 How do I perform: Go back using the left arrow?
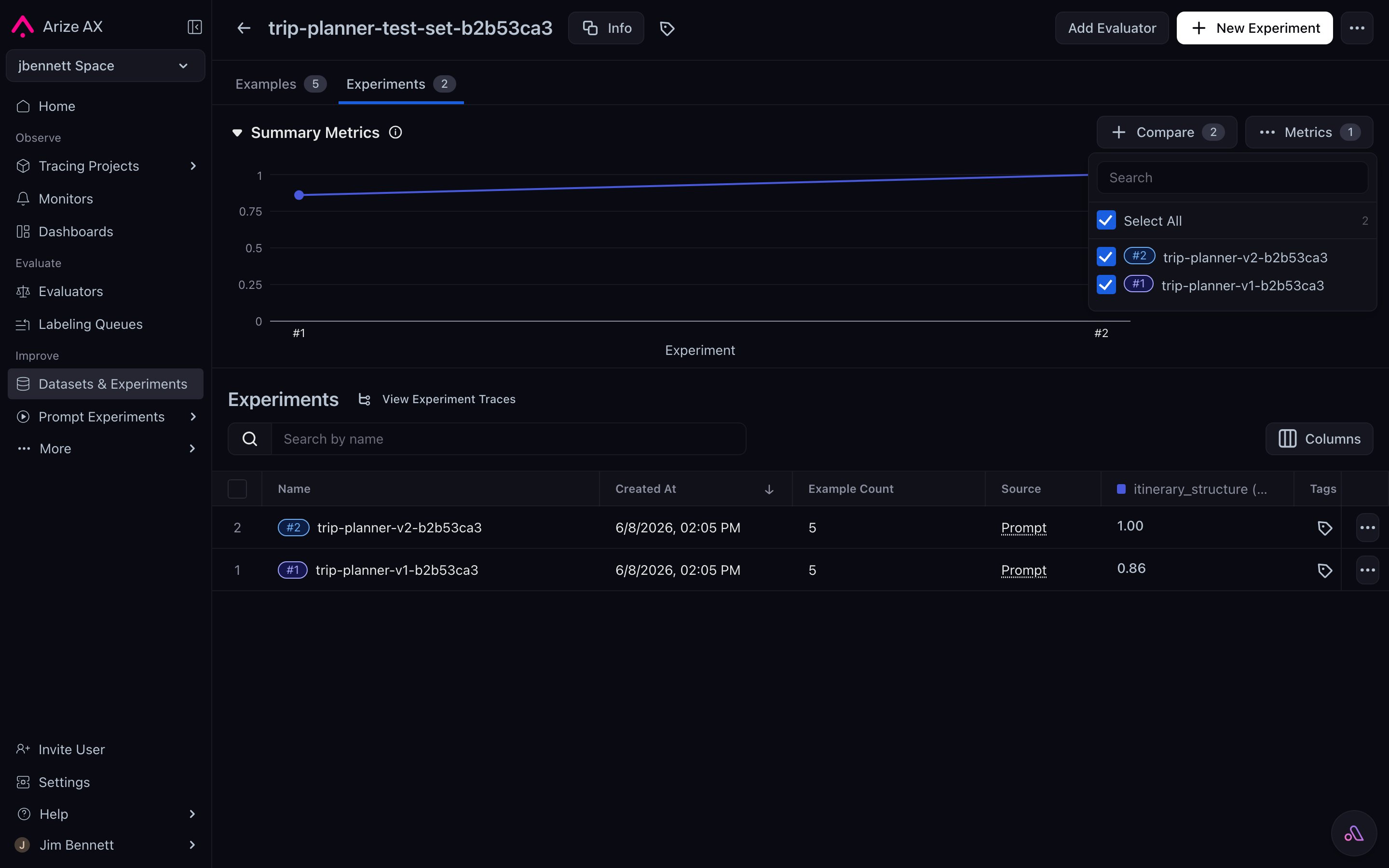[244, 27]
